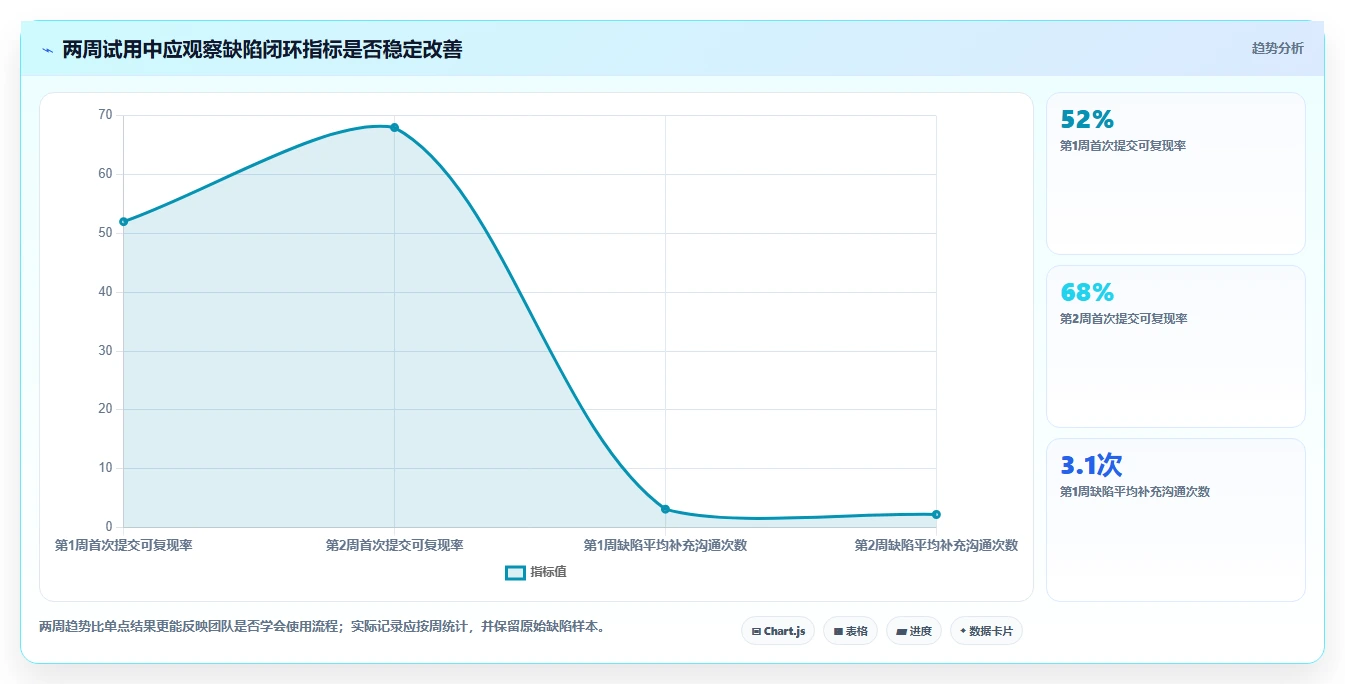Image resolution: width=1345 pixels, height=684 pixels.
Task: Click the 52% stat card value
Action: click(1087, 120)
